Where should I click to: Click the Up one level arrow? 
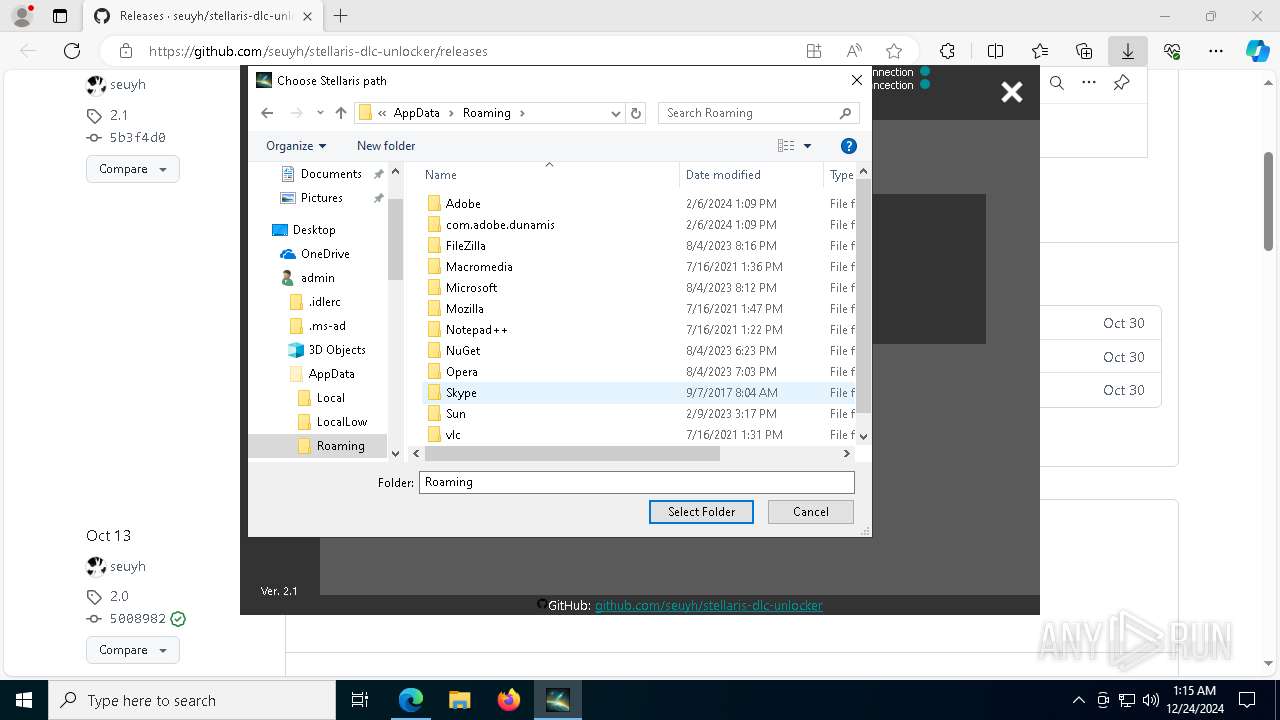(x=341, y=113)
